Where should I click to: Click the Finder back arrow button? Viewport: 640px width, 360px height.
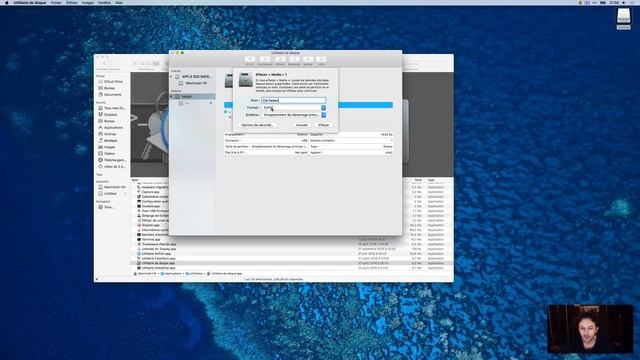pyautogui.click(x=104, y=64)
